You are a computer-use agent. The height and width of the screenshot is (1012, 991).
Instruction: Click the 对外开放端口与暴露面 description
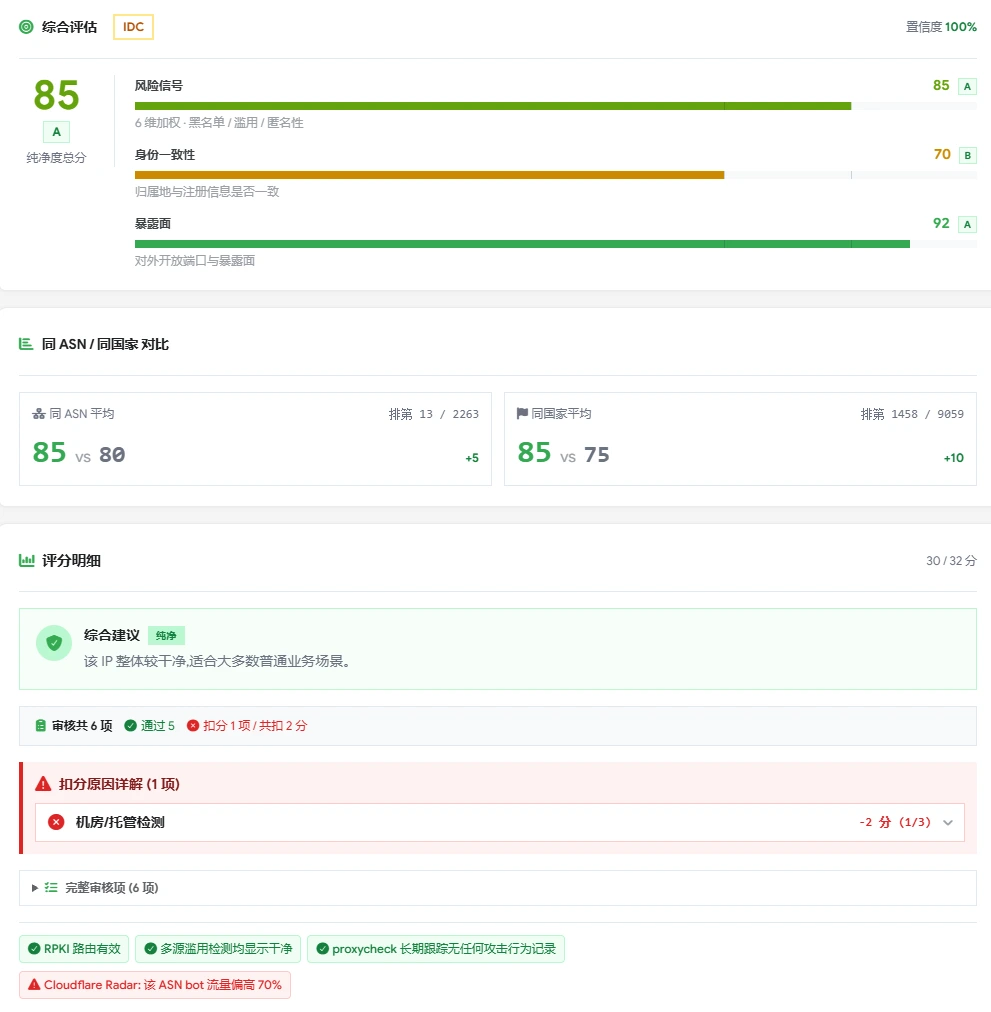pyautogui.click(x=195, y=261)
